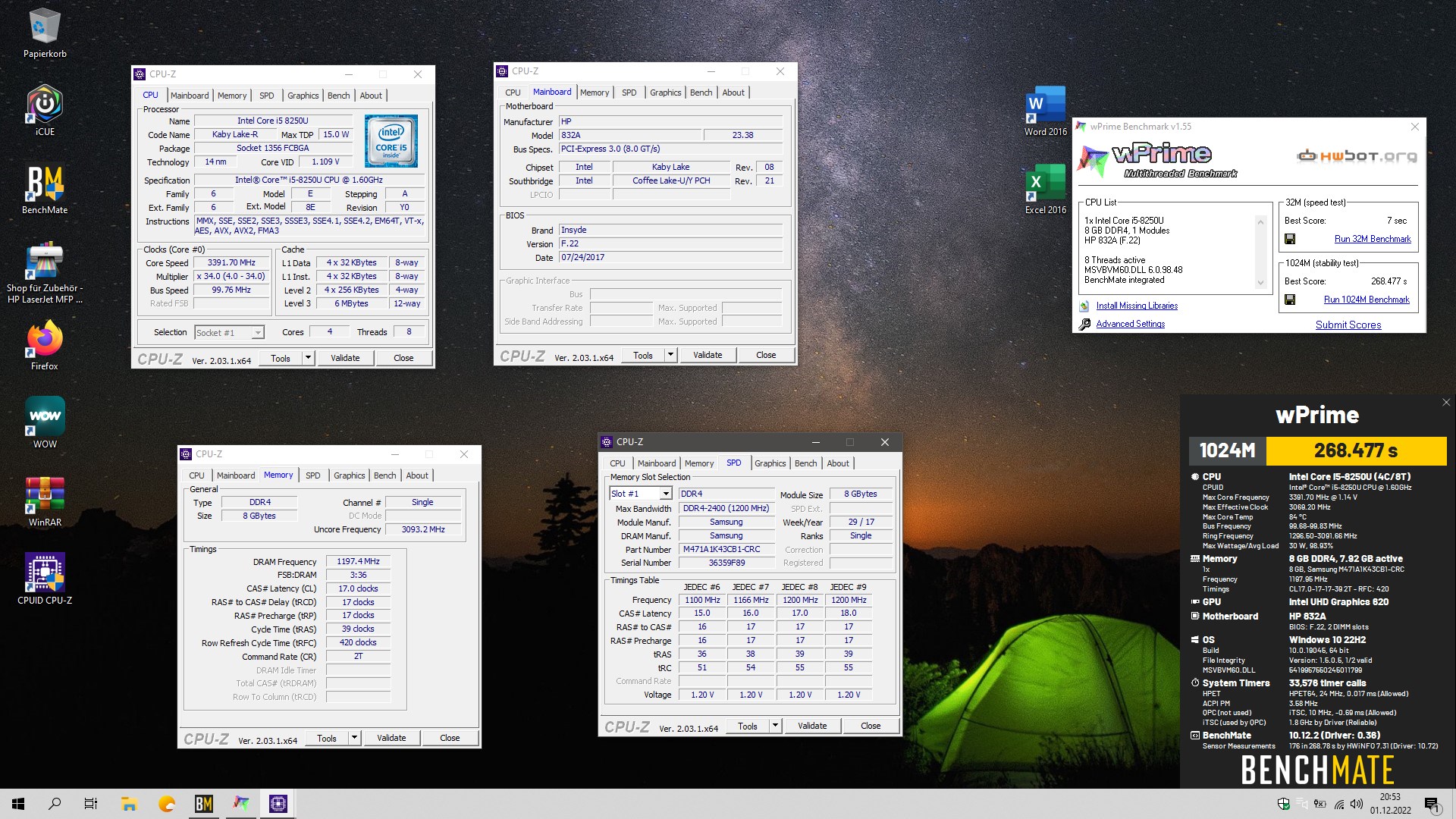This screenshot has height=819, width=1456.
Task: Close the BenchMate wPrime result overlay
Action: pyautogui.click(x=1446, y=403)
